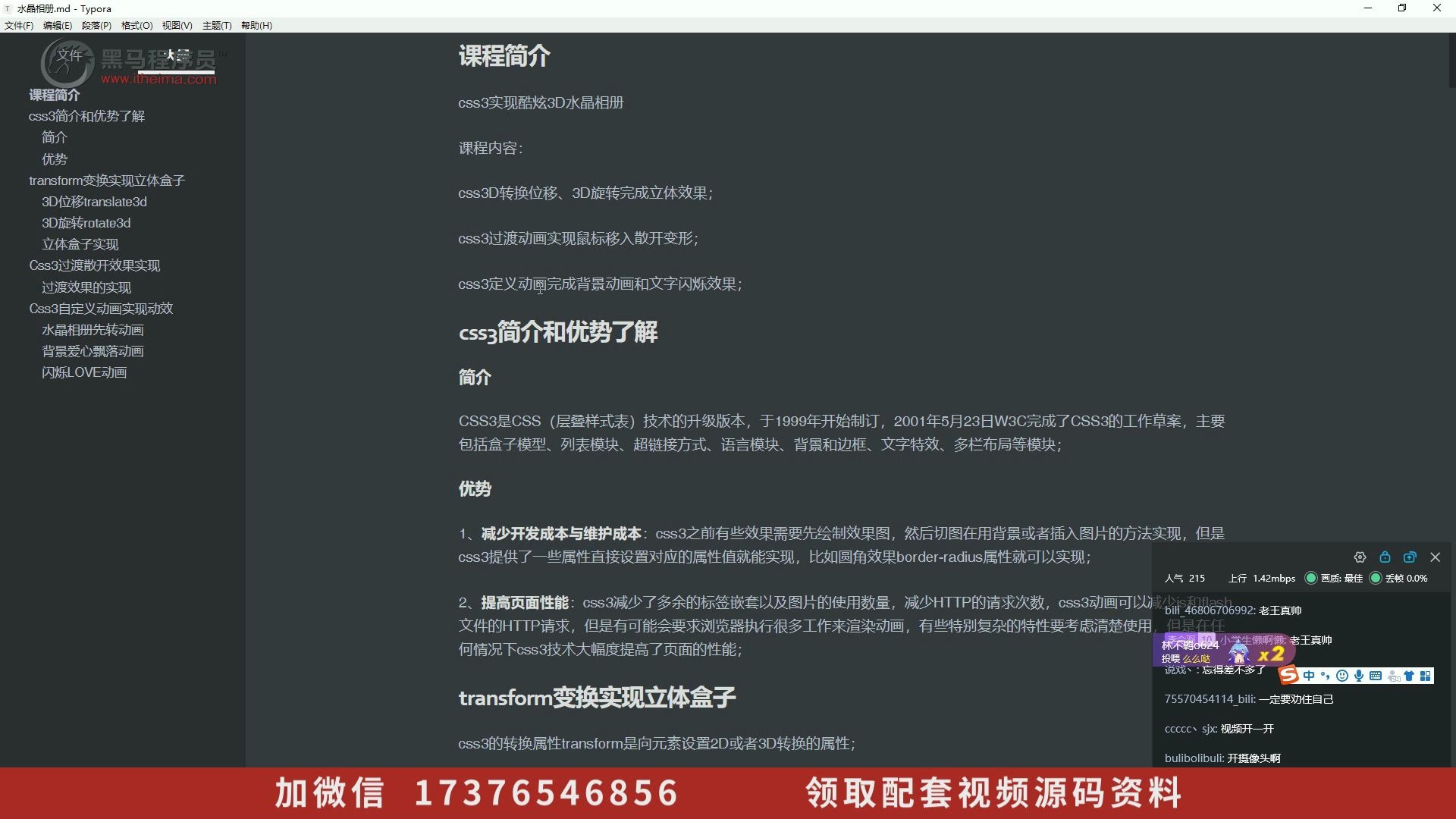
Task: Click chat message from ccccc、sjx
Action: [1219, 729]
